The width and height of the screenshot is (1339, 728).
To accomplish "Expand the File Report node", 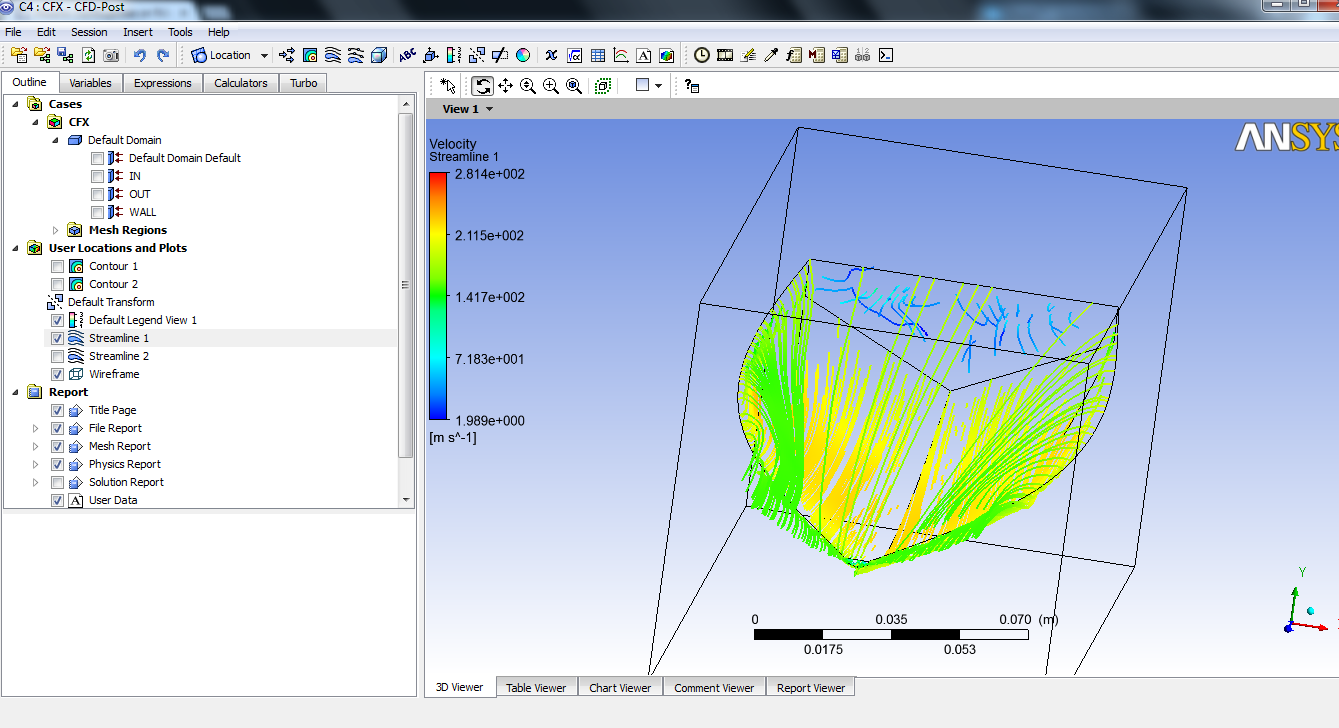I will point(36,428).
